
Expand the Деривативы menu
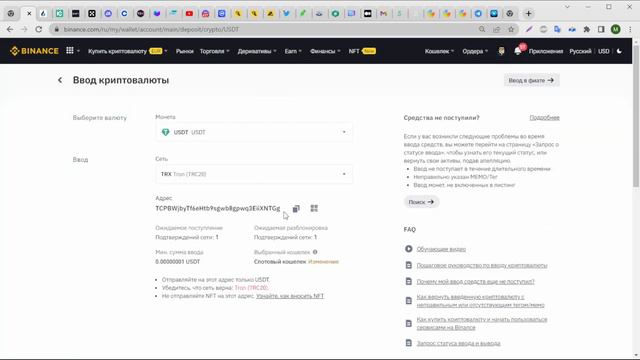[x=257, y=51]
